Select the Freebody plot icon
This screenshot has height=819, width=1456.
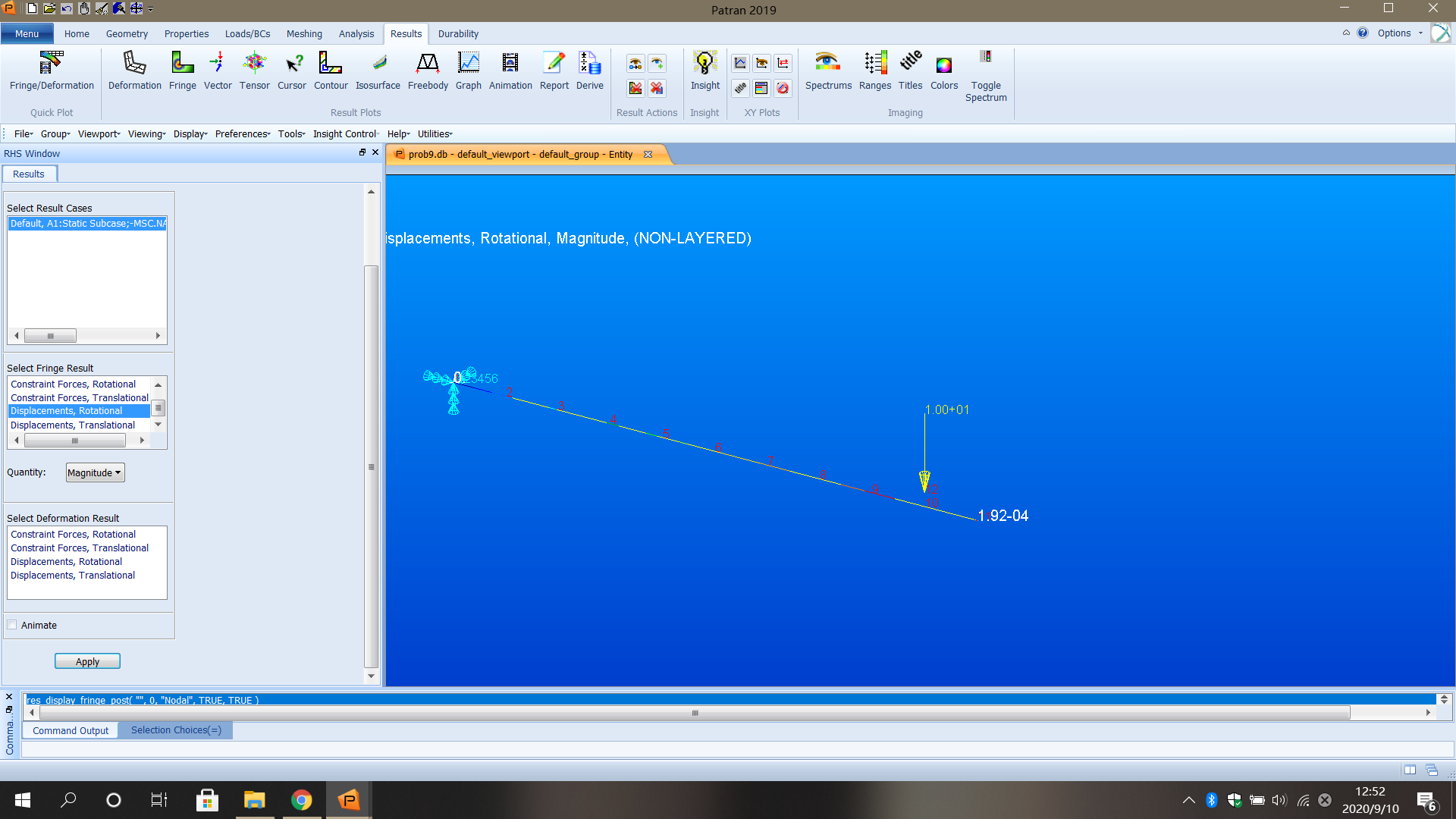[x=428, y=70]
